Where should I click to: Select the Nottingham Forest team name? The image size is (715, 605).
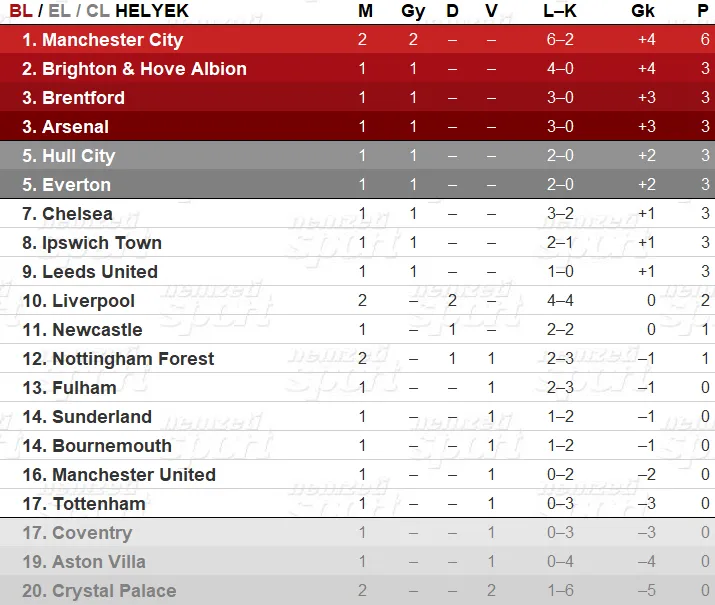133,359
